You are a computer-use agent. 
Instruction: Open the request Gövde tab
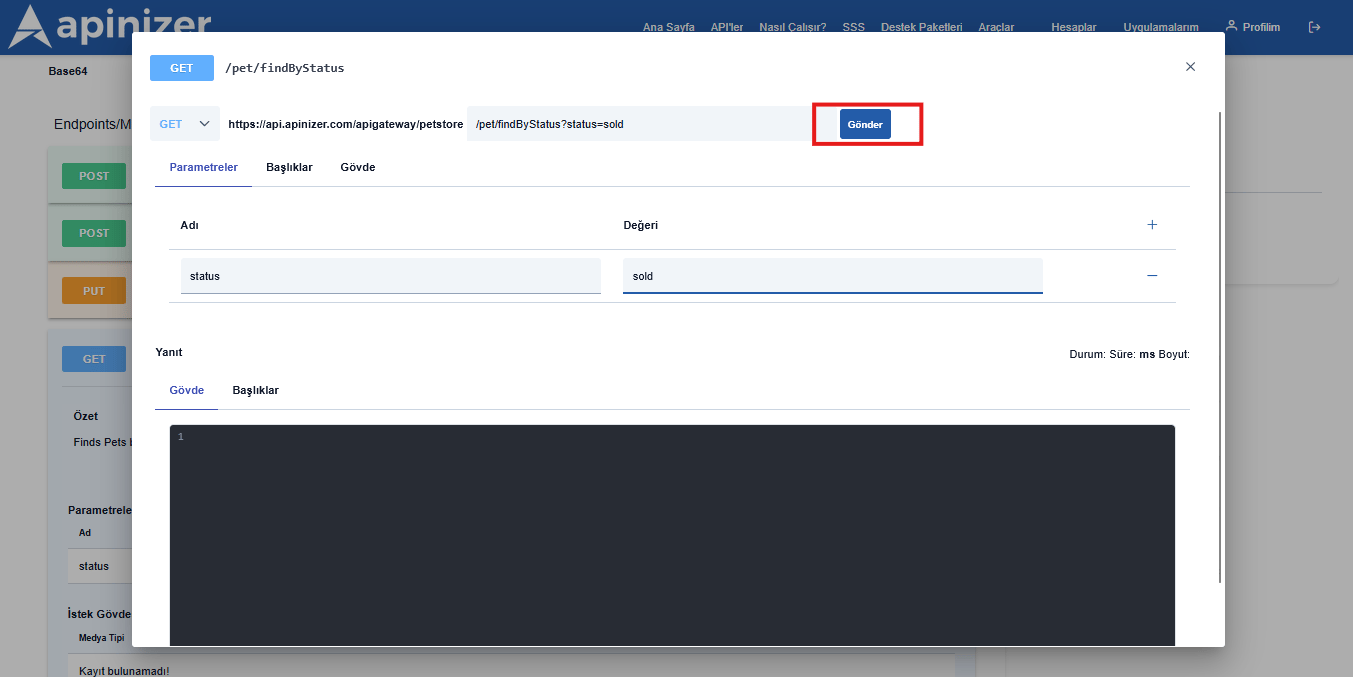click(358, 167)
